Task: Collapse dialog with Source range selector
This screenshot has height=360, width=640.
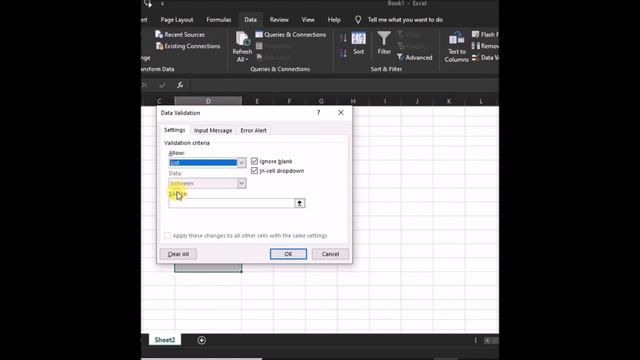Action: (x=300, y=203)
